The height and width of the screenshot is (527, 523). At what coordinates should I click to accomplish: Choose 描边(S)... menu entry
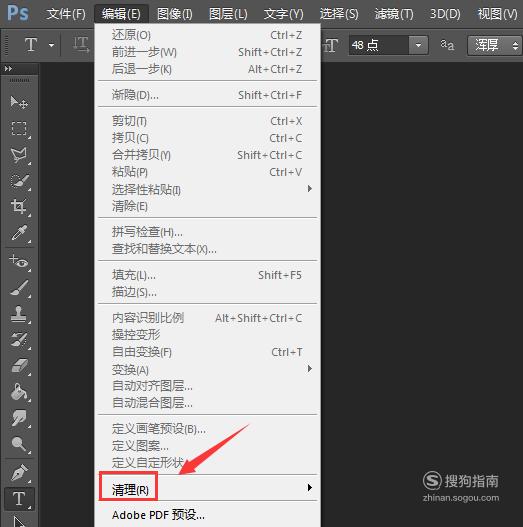coord(208,292)
